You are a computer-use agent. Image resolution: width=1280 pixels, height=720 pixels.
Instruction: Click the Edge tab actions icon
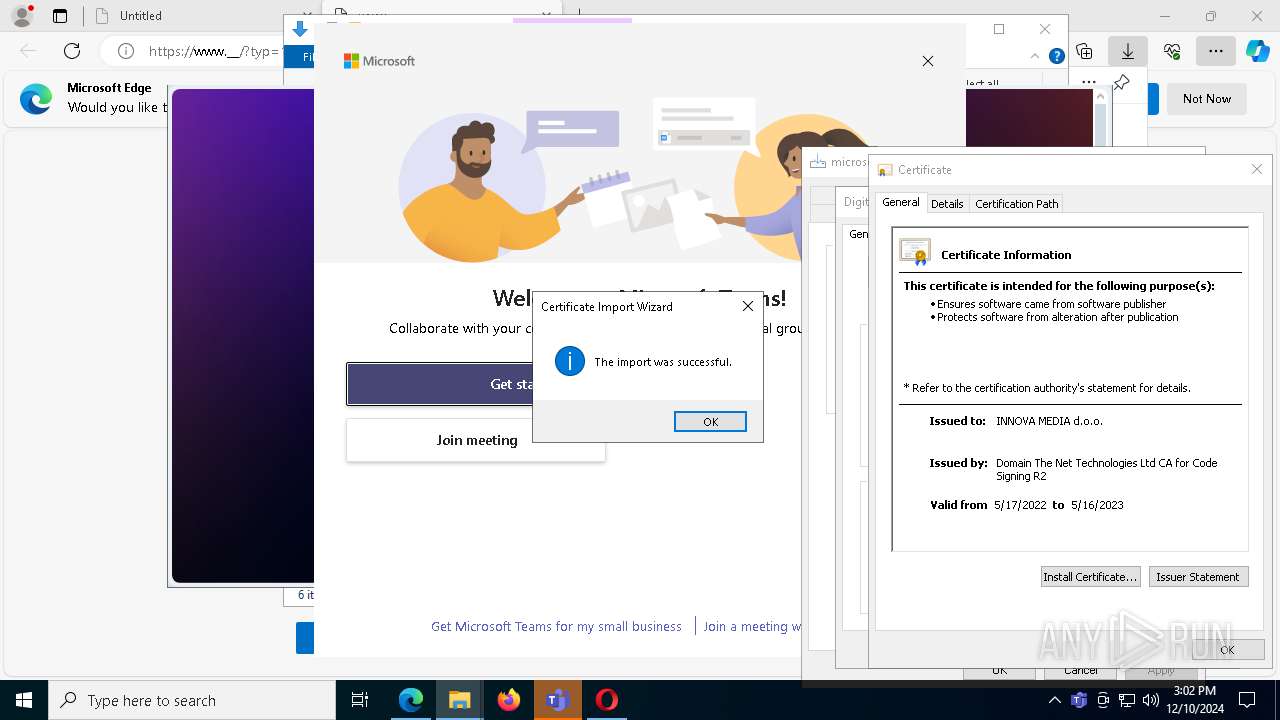(60, 16)
